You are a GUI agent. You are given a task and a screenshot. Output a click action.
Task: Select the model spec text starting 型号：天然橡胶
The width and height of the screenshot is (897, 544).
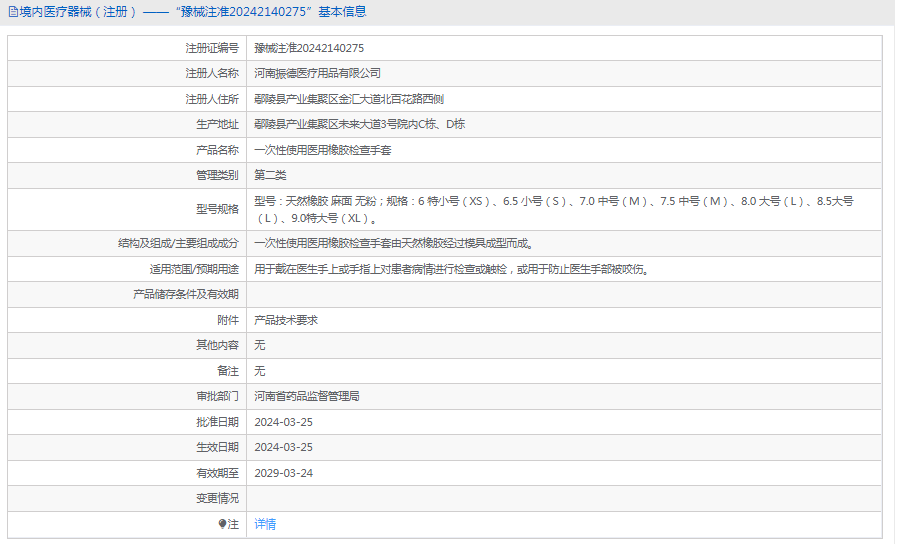tap(554, 209)
